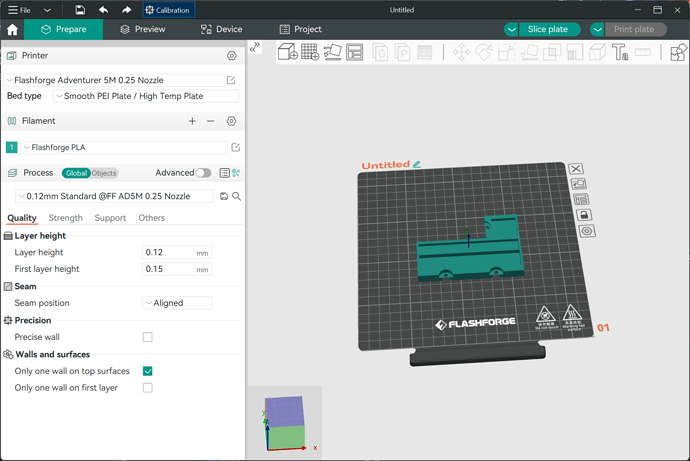Rename the plate using the pencil icon
Screen dimensions: 690x461
(417, 165)
